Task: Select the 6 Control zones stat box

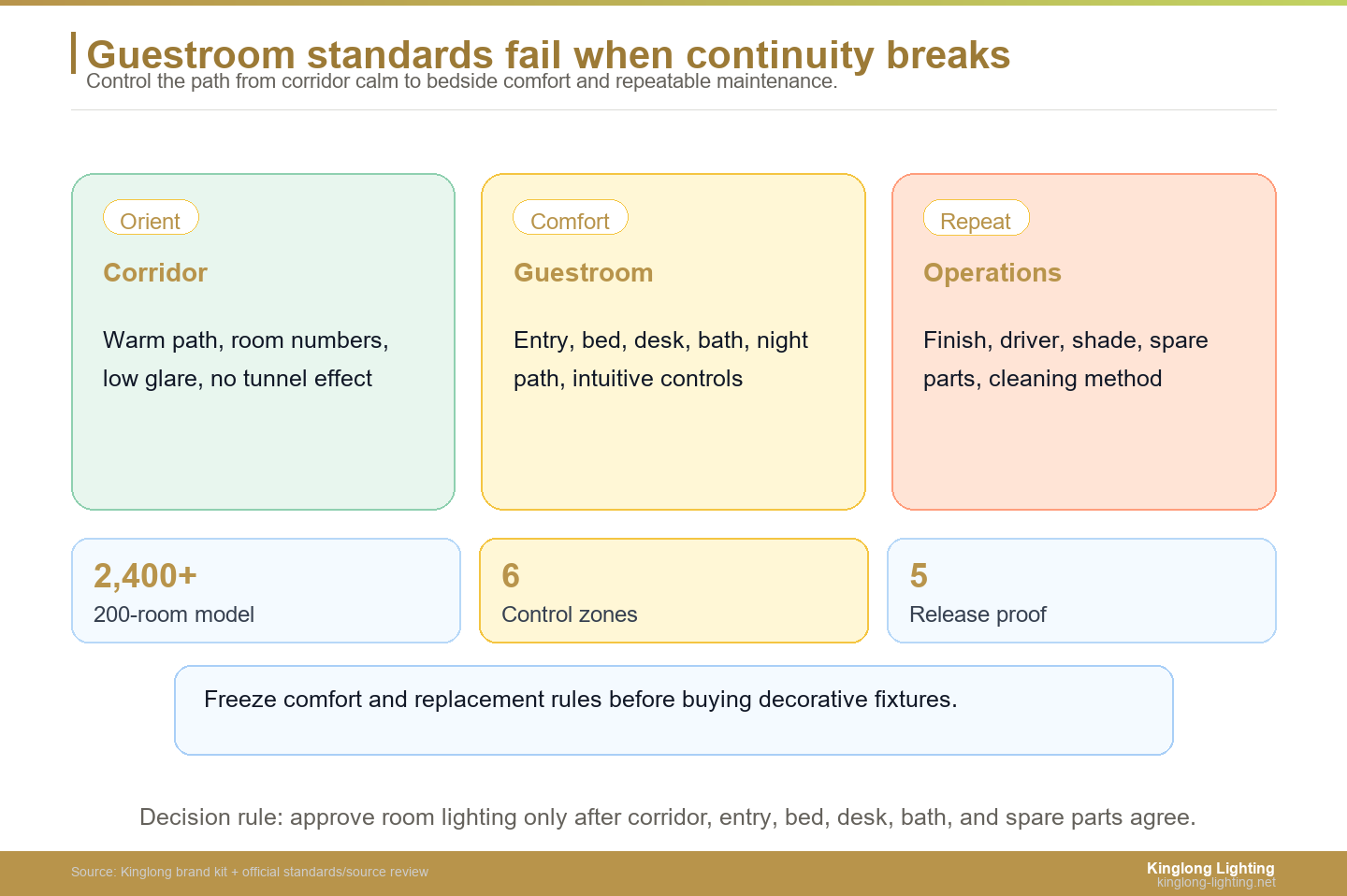Action: [x=673, y=590]
